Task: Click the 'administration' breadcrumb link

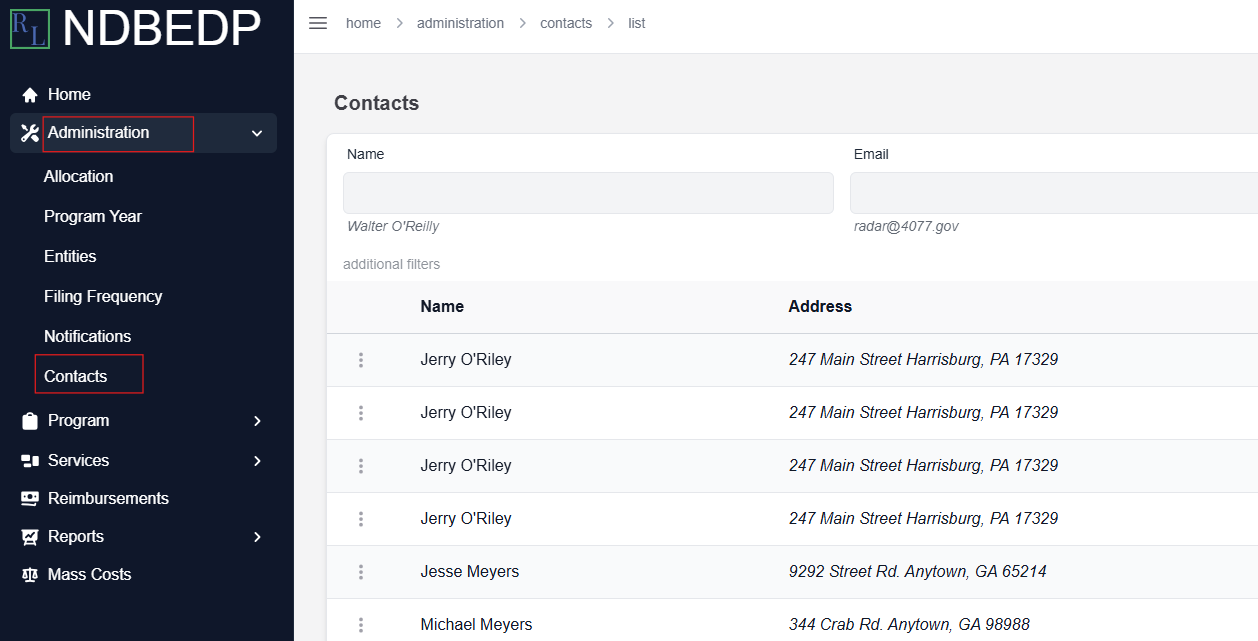Action: point(460,23)
